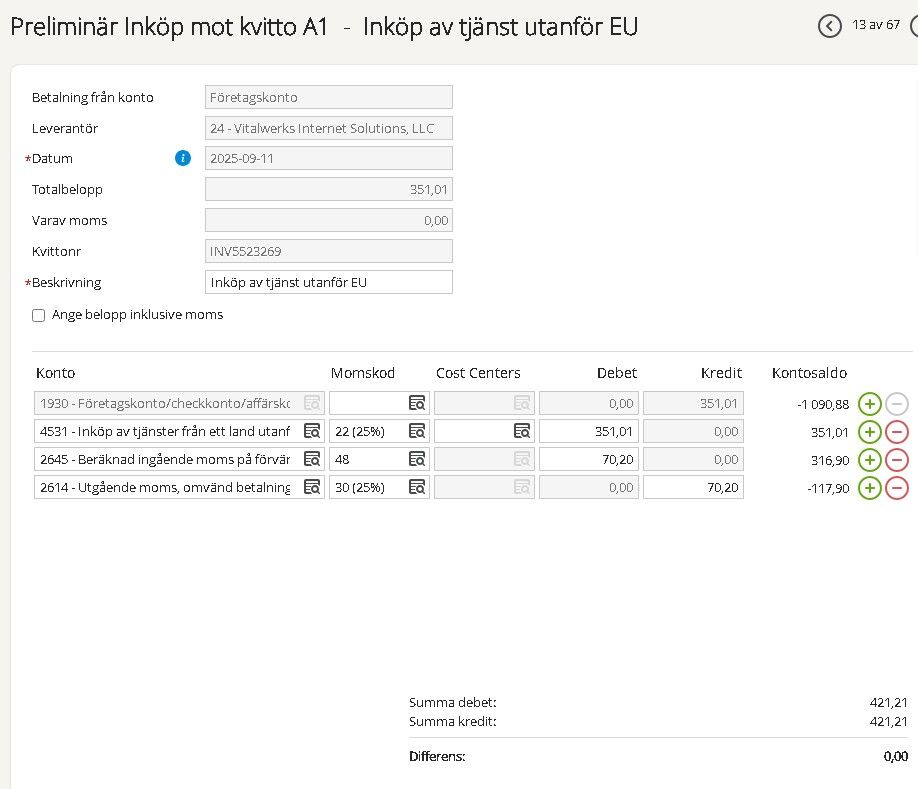The width and height of the screenshot is (918, 789).
Task: Open Cost Centers lookup on 4531 row
Action: pyautogui.click(x=521, y=432)
